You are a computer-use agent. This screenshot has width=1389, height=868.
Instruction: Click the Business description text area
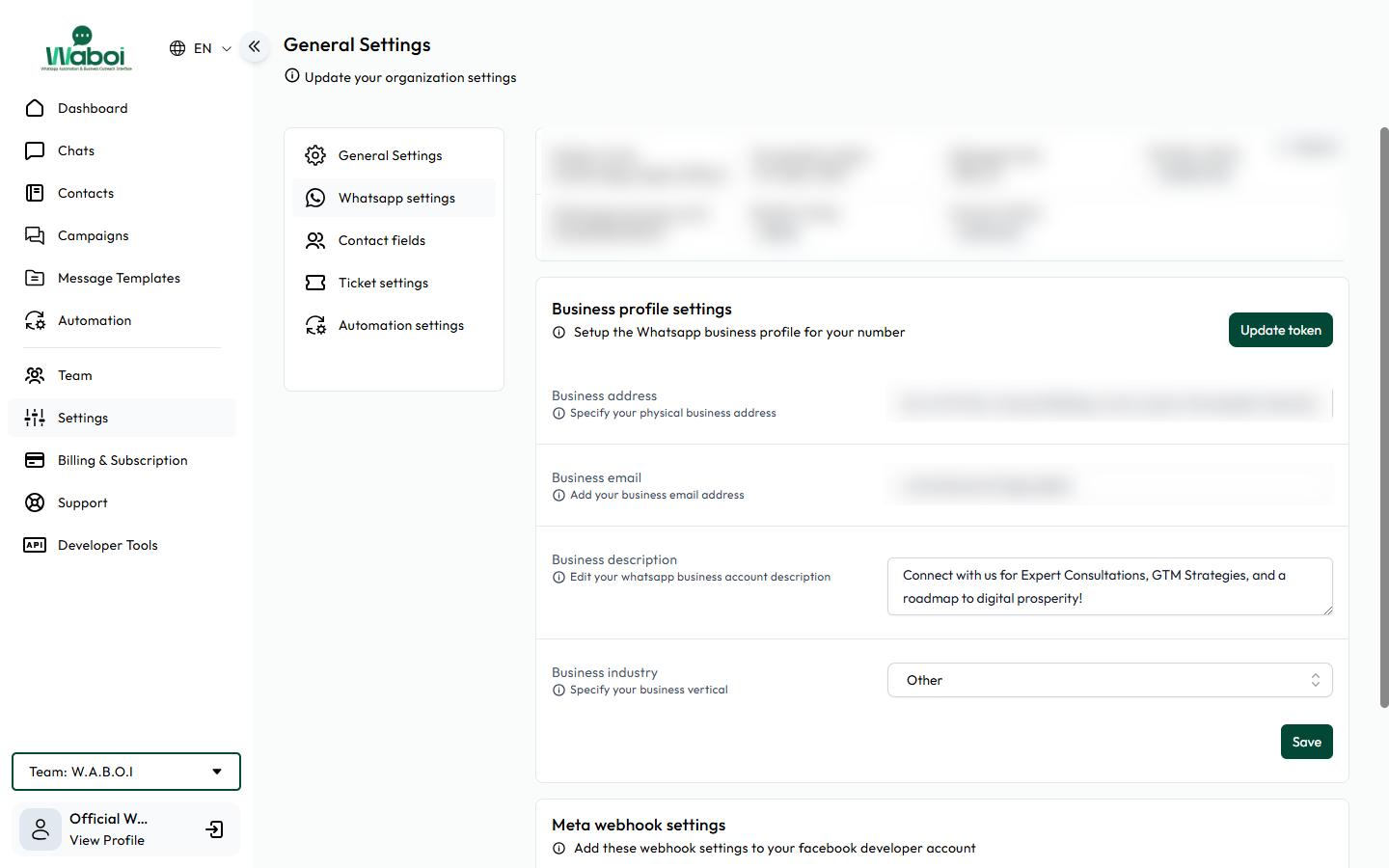[x=1109, y=586]
